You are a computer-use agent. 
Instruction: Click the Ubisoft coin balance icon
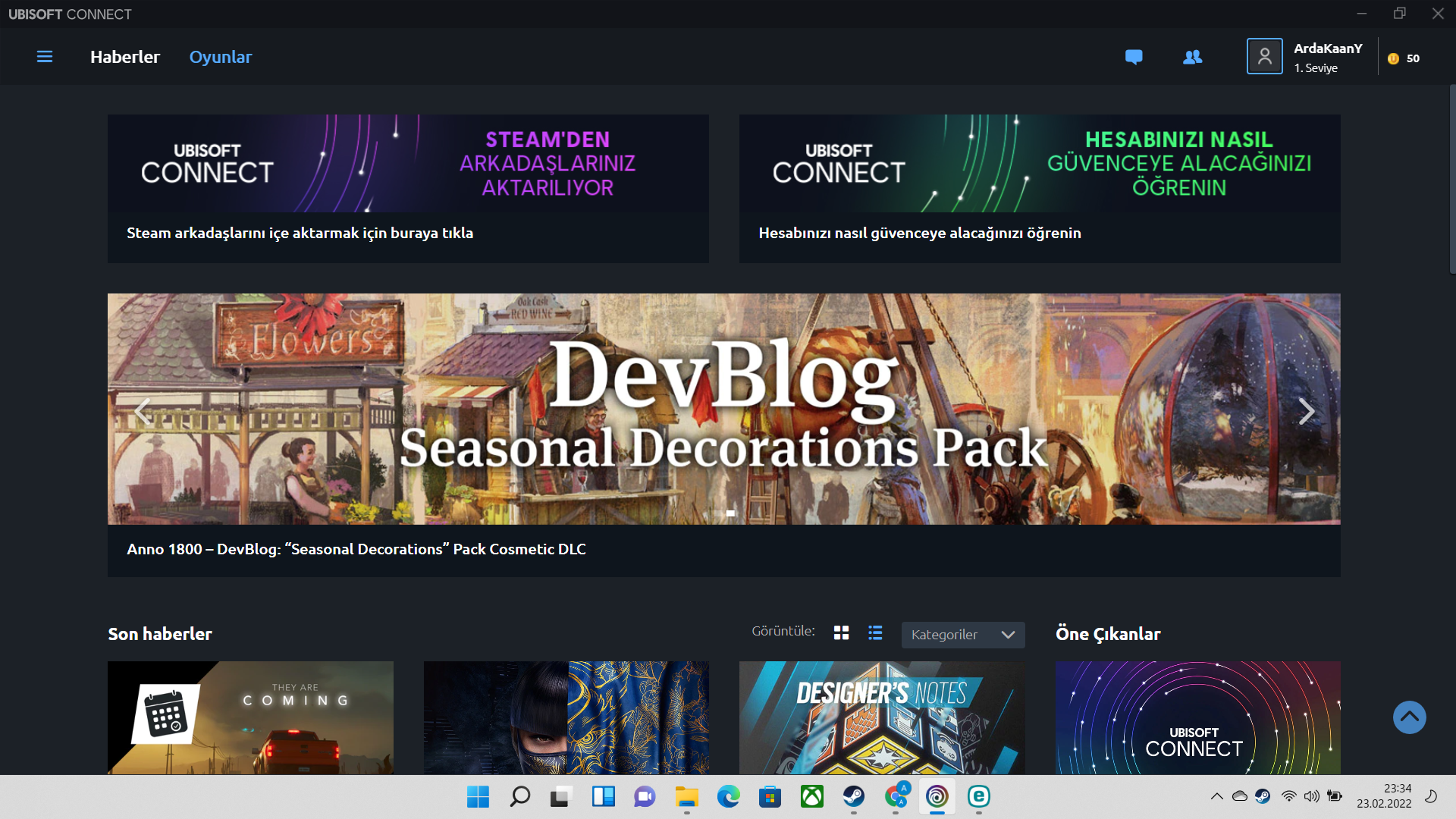pos(1393,58)
